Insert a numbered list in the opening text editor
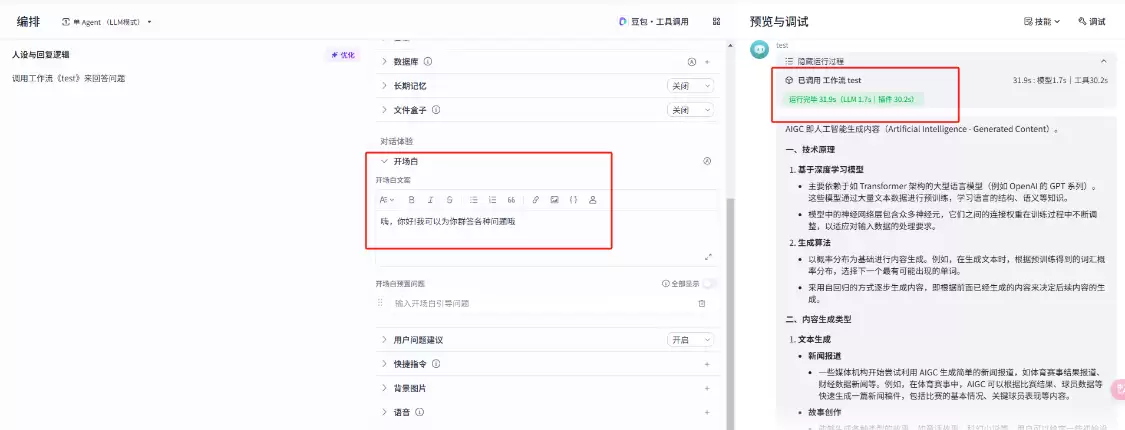Viewport: 1125px width, 430px height. pyautogui.click(x=492, y=200)
